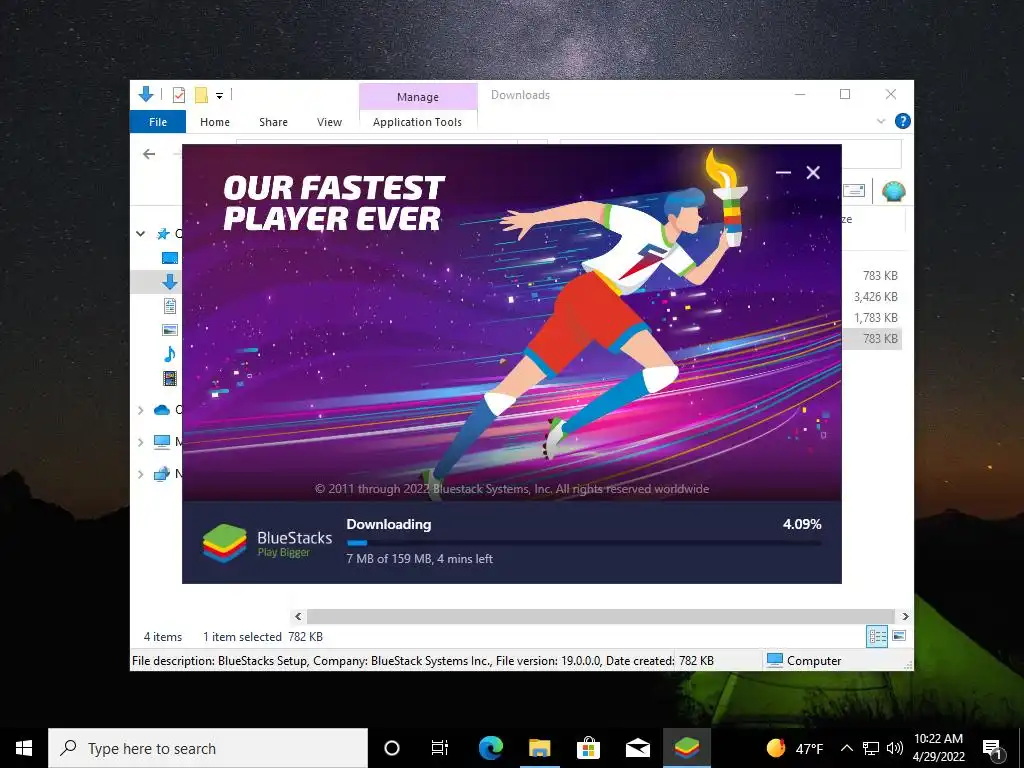Select the OneDrive cloud icon

(162, 409)
